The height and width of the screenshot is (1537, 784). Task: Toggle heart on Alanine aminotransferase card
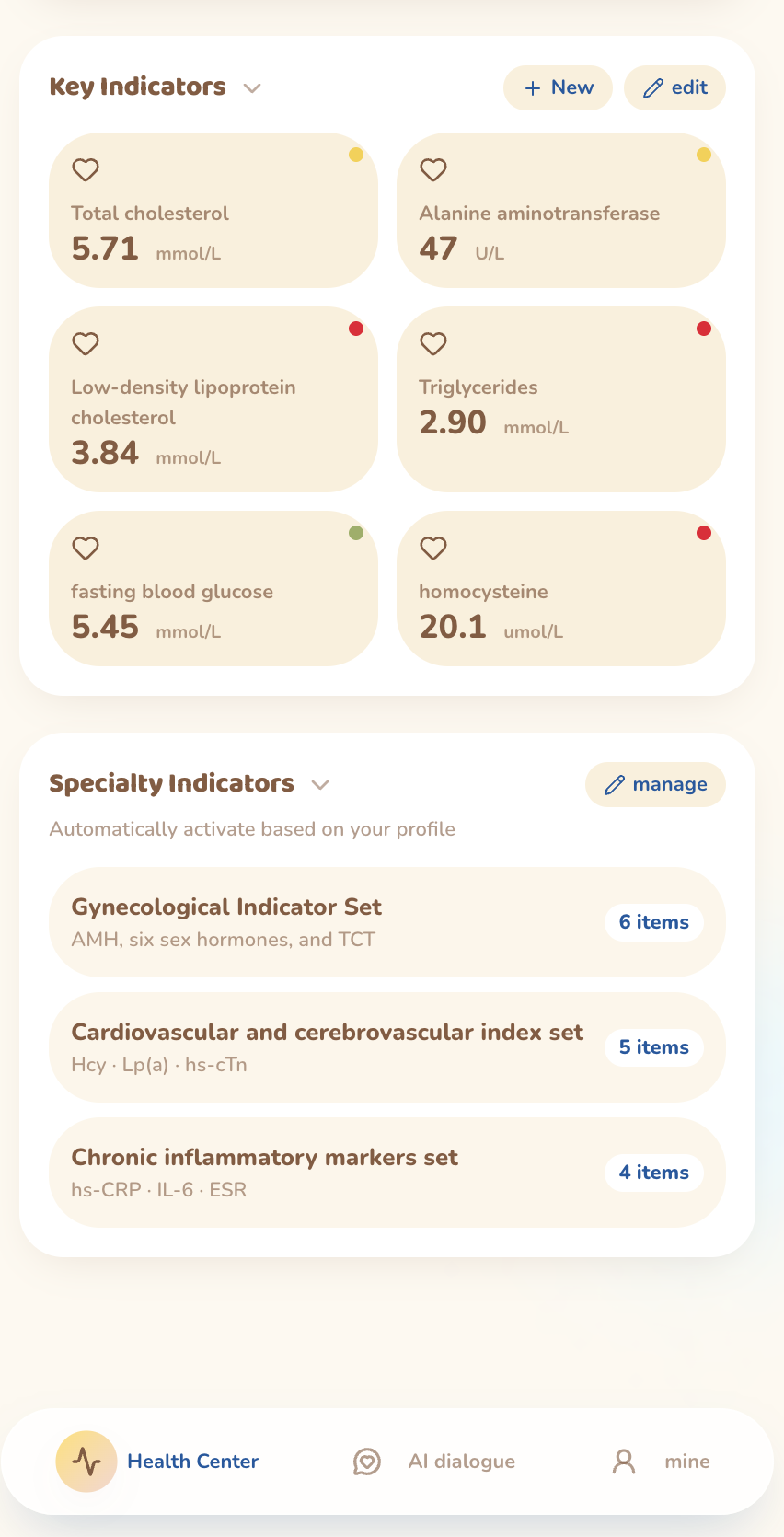pyautogui.click(x=433, y=170)
